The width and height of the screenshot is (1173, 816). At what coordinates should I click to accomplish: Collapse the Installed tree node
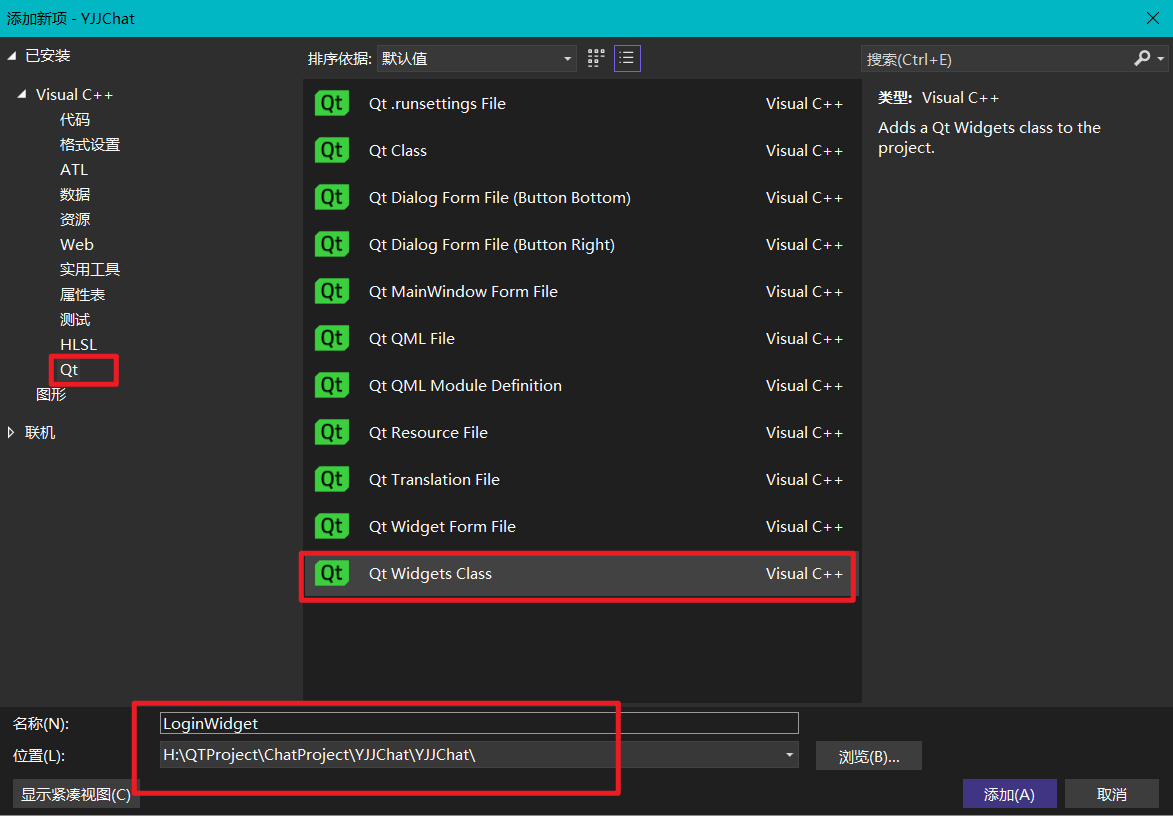click(11, 55)
